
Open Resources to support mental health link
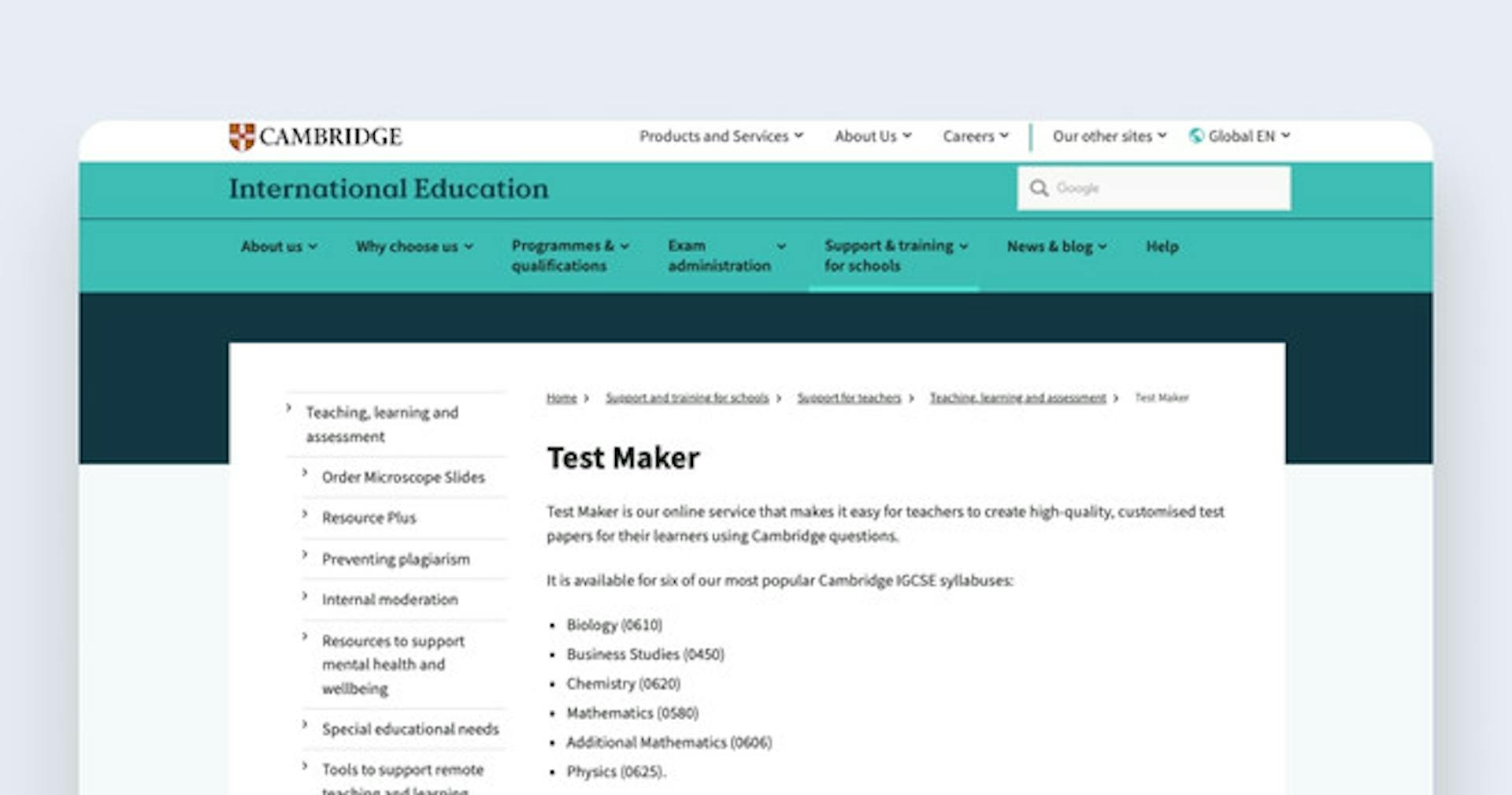coord(393,664)
